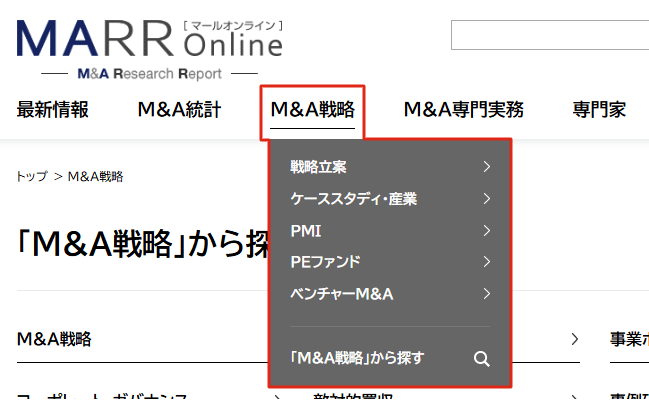This screenshot has width=649, height=400.
Task: Open the M&A専門実務 navigation tab
Action: click(464, 110)
